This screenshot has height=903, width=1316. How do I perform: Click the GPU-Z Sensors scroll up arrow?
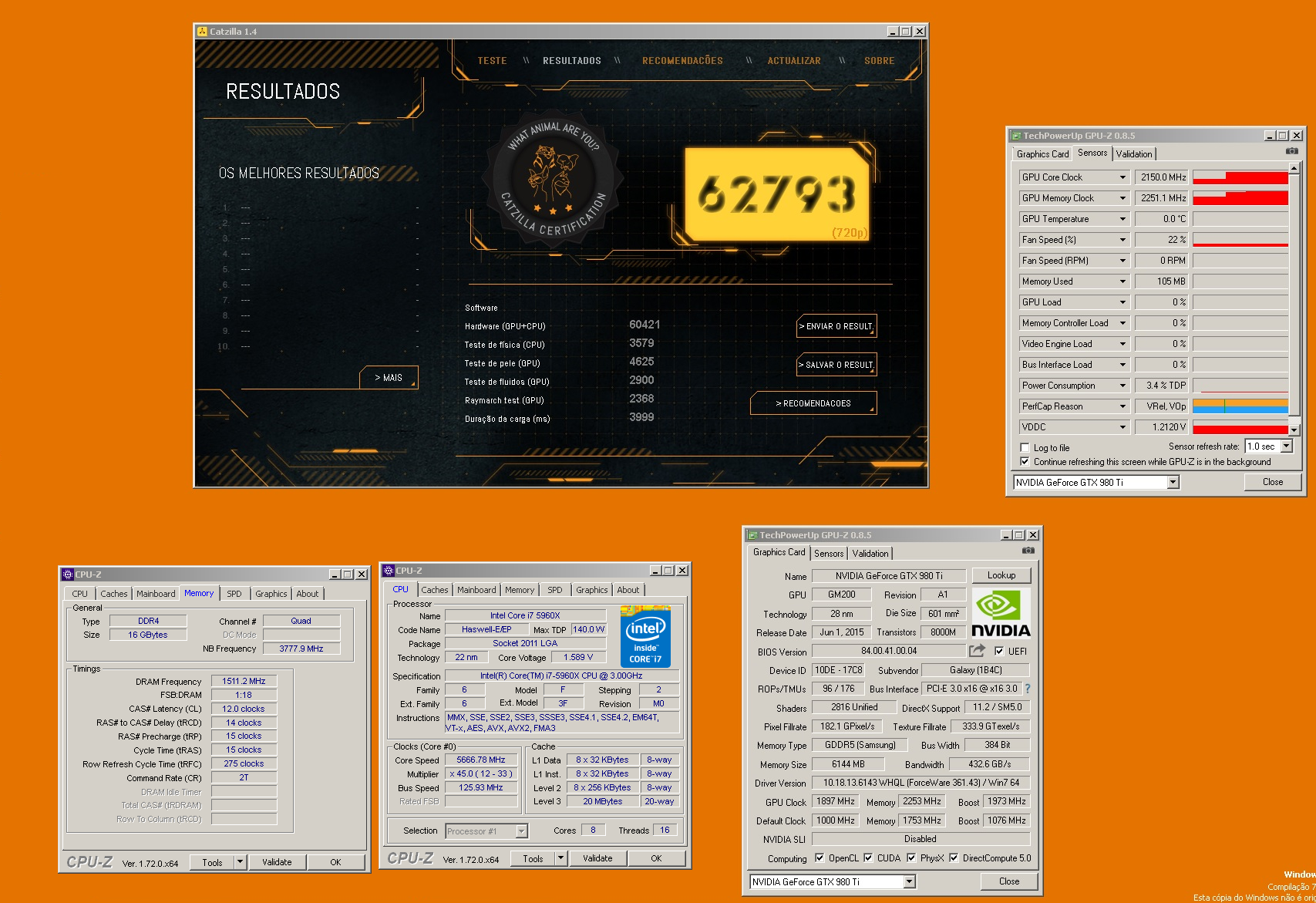pos(1294,167)
